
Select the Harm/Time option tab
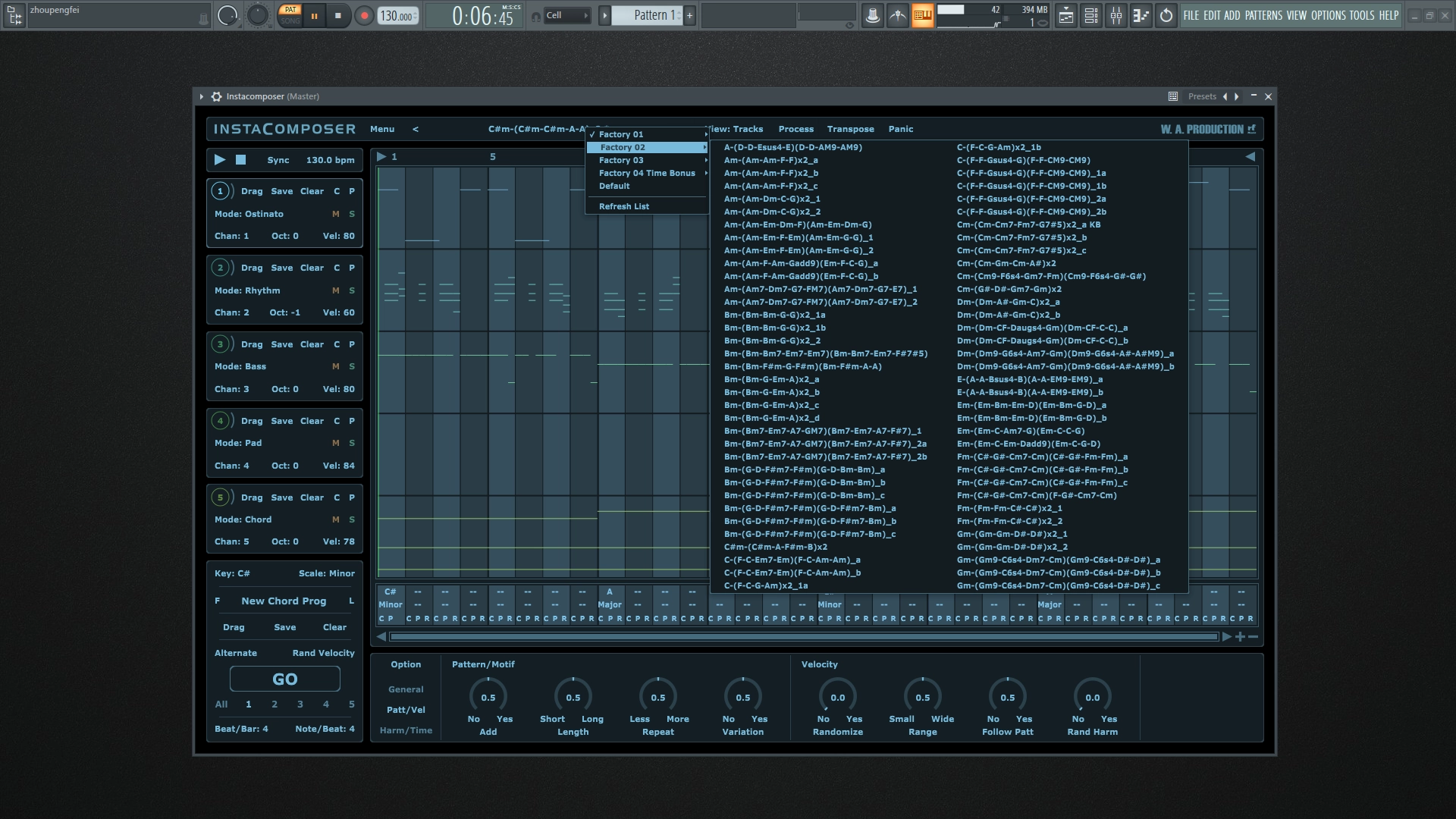406,730
